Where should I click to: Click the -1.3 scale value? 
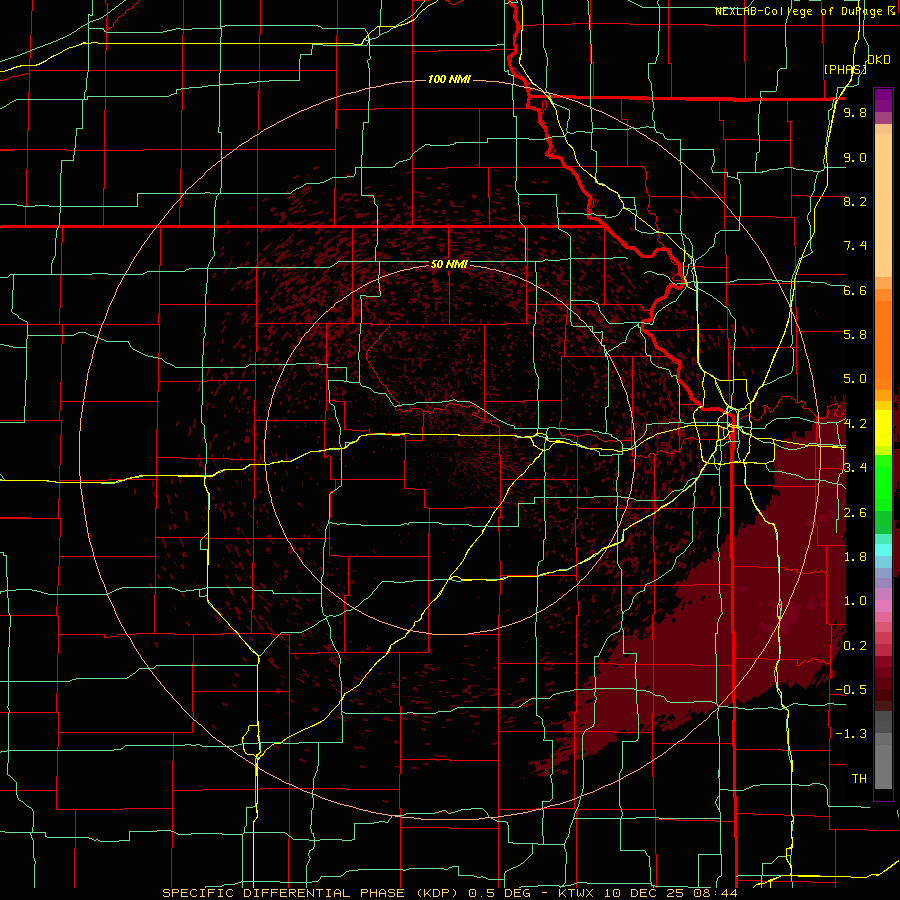tap(851, 734)
